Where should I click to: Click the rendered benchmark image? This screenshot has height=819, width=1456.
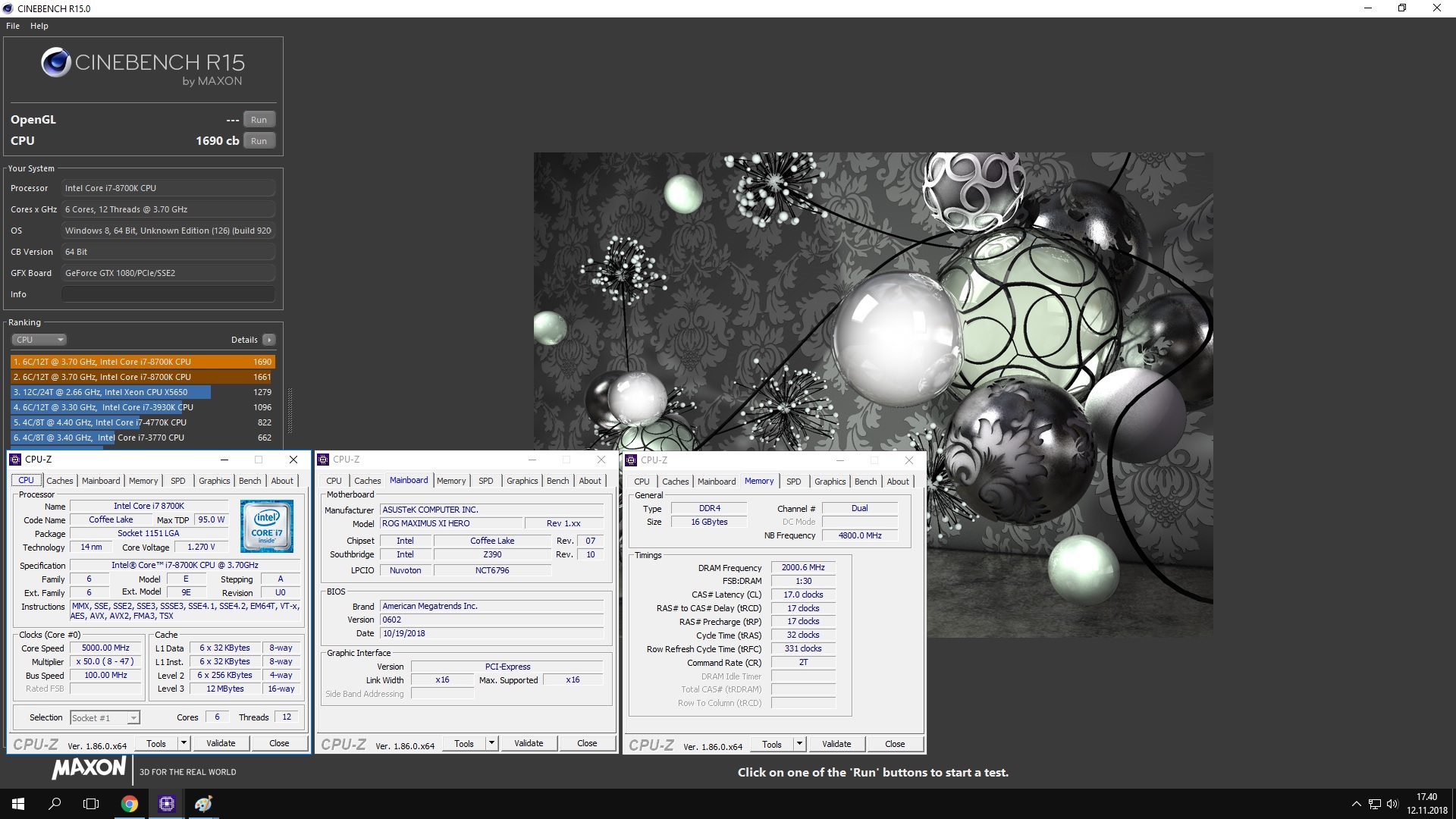(873, 394)
